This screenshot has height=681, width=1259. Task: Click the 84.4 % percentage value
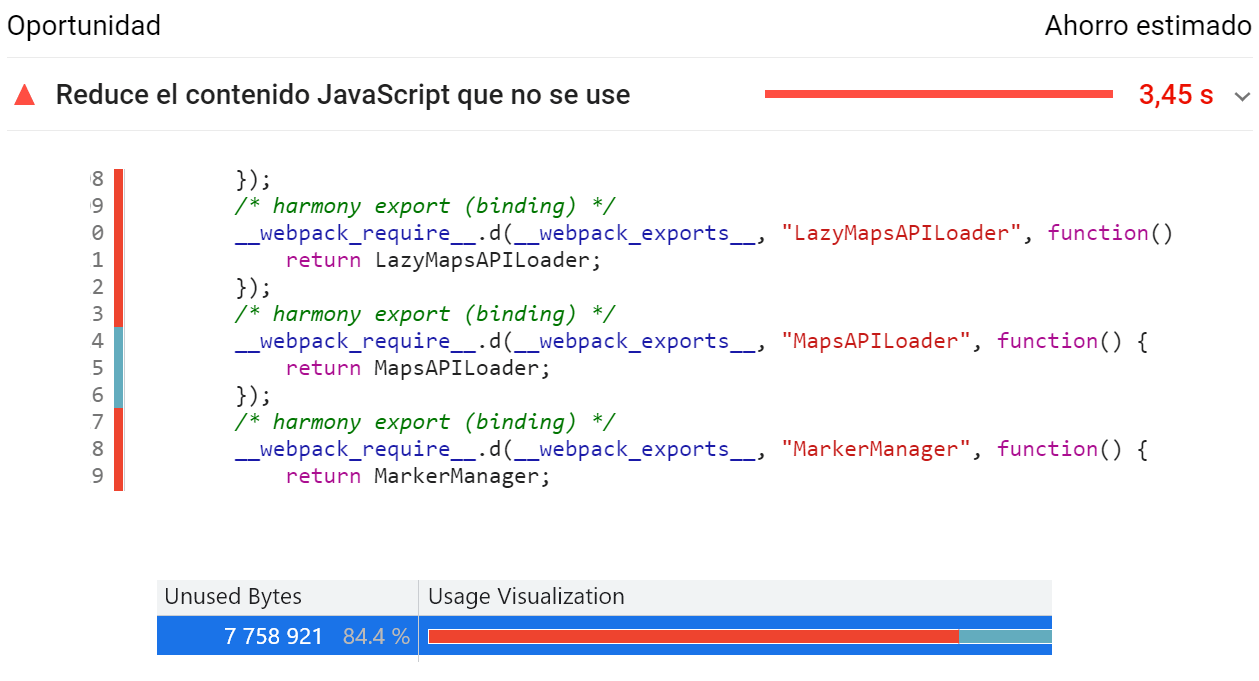pyautogui.click(x=376, y=636)
